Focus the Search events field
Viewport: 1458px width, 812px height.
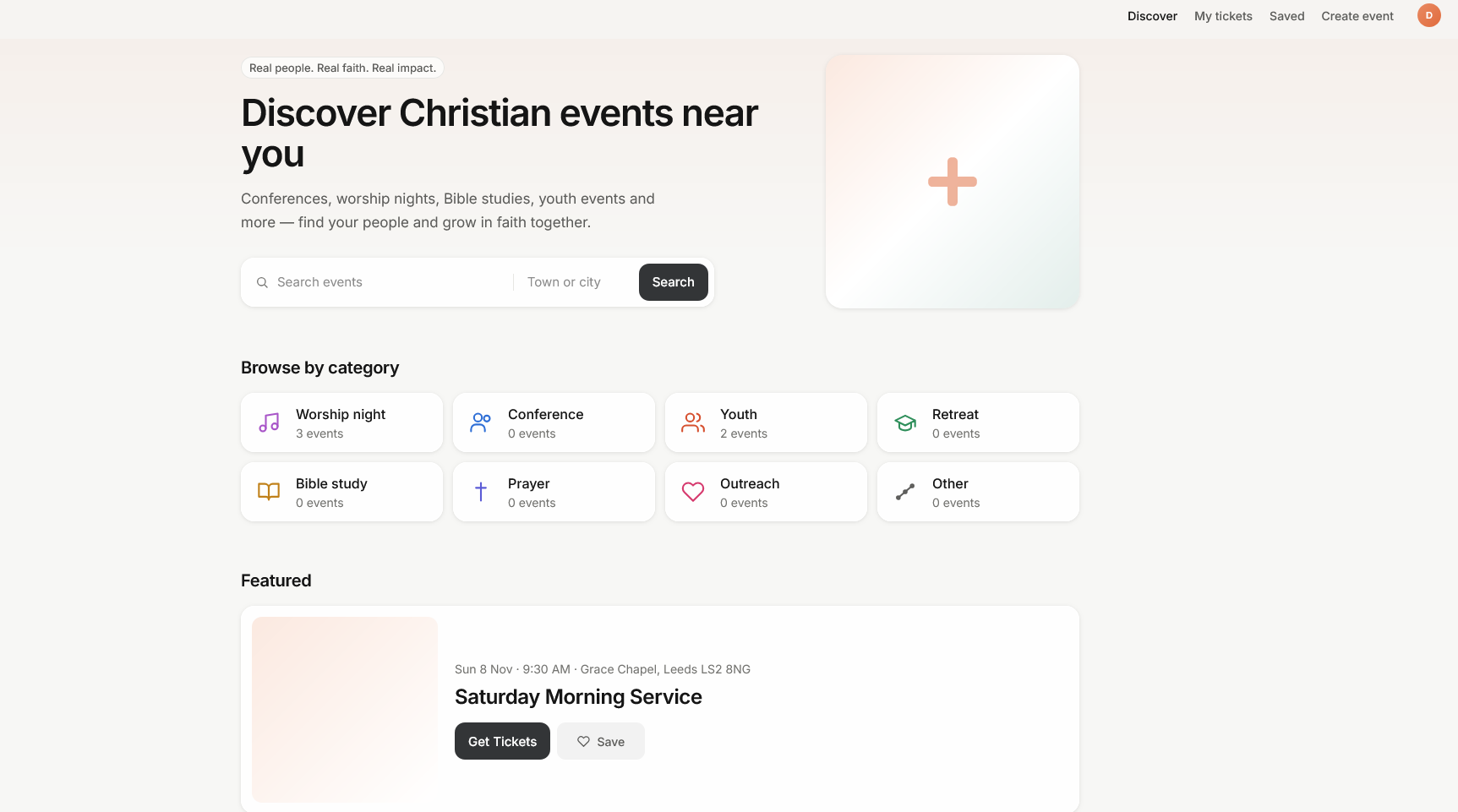click(x=389, y=282)
